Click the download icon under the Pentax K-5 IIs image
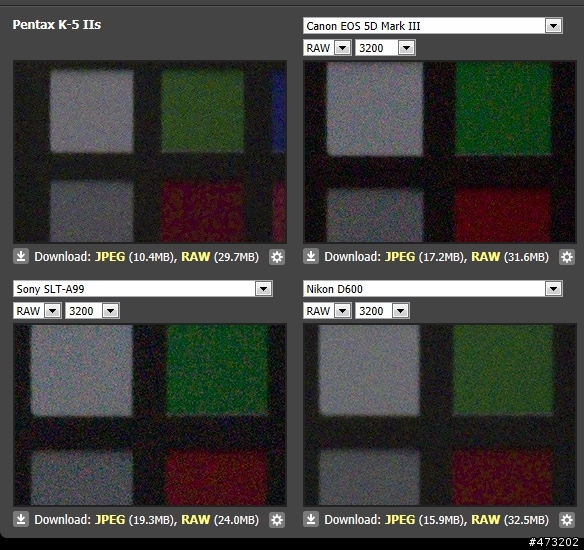The image size is (584, 550). pyautogui.click(x=21, y=257)
